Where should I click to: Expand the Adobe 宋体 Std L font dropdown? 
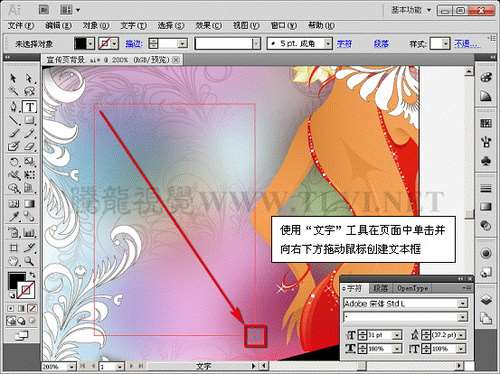pos(462,303)
